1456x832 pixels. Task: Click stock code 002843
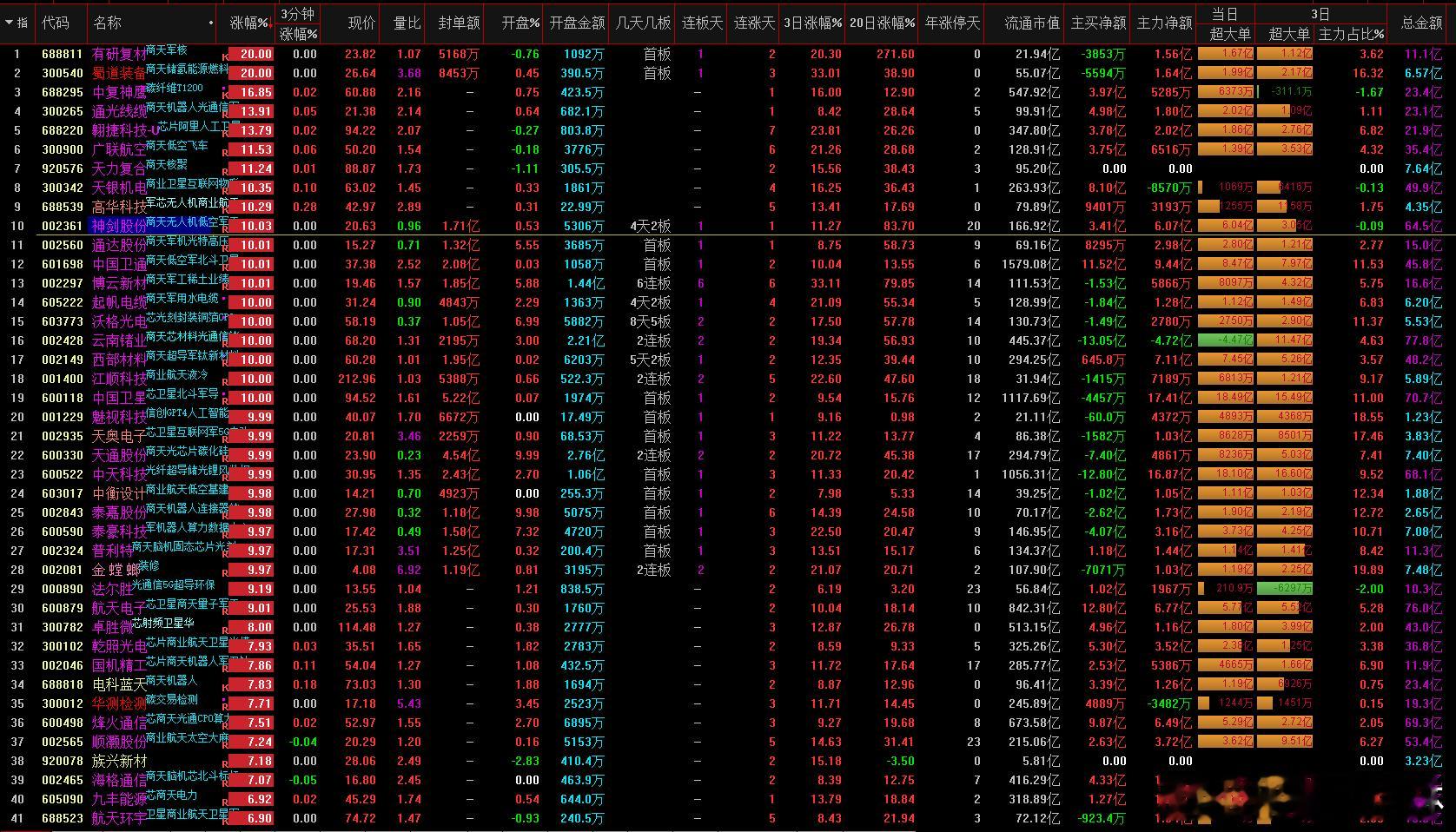click(x=63, y=512)
